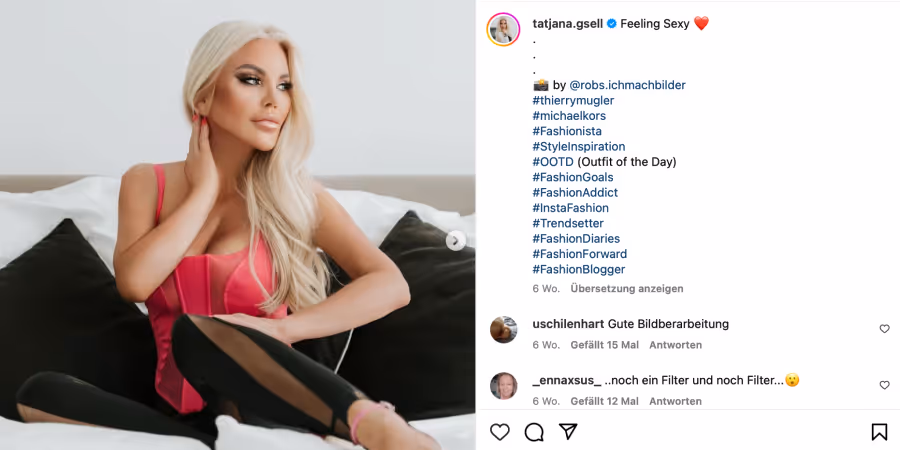The width and height of the screenshot is (900, 450).
Task: Open #thierrymugler hashtag
Action: click(573, 100)
